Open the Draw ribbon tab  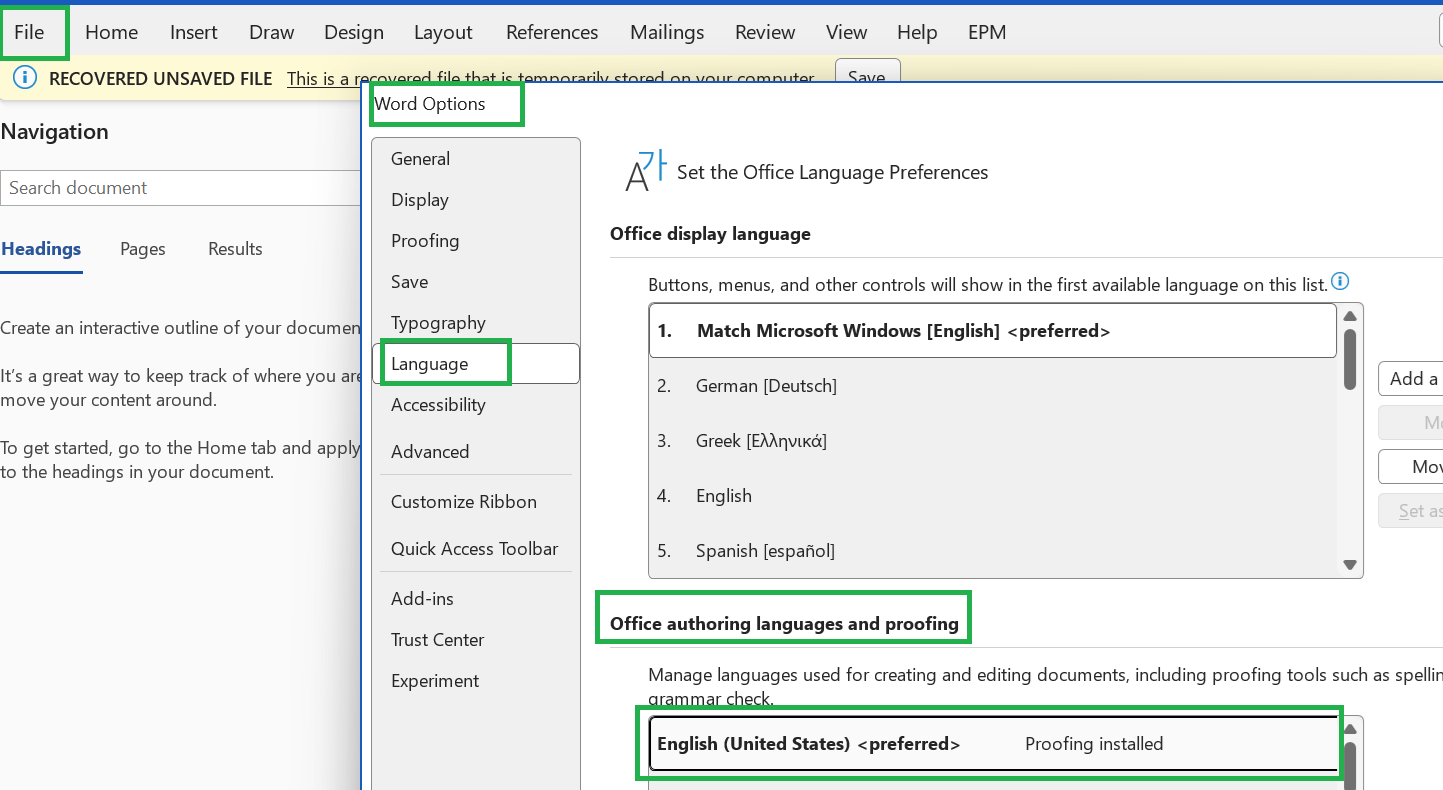(271, 32)
